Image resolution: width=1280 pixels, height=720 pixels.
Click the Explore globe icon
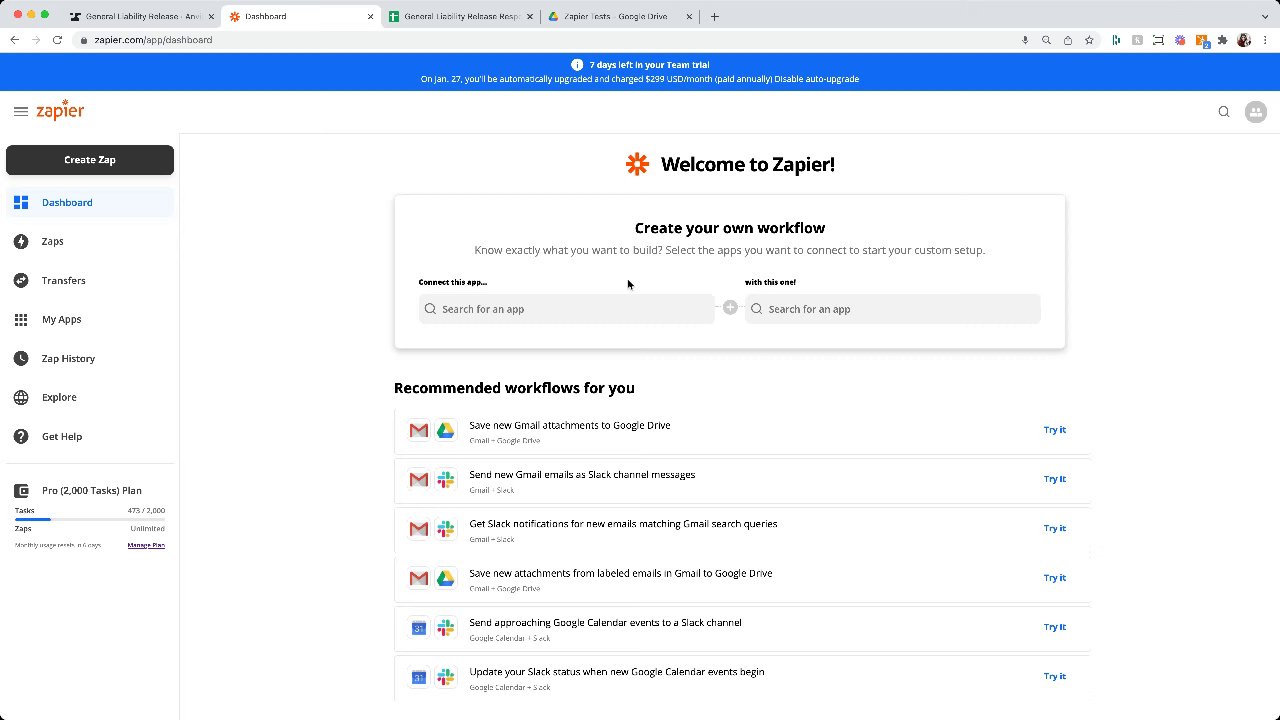click(x=21, y=397)
